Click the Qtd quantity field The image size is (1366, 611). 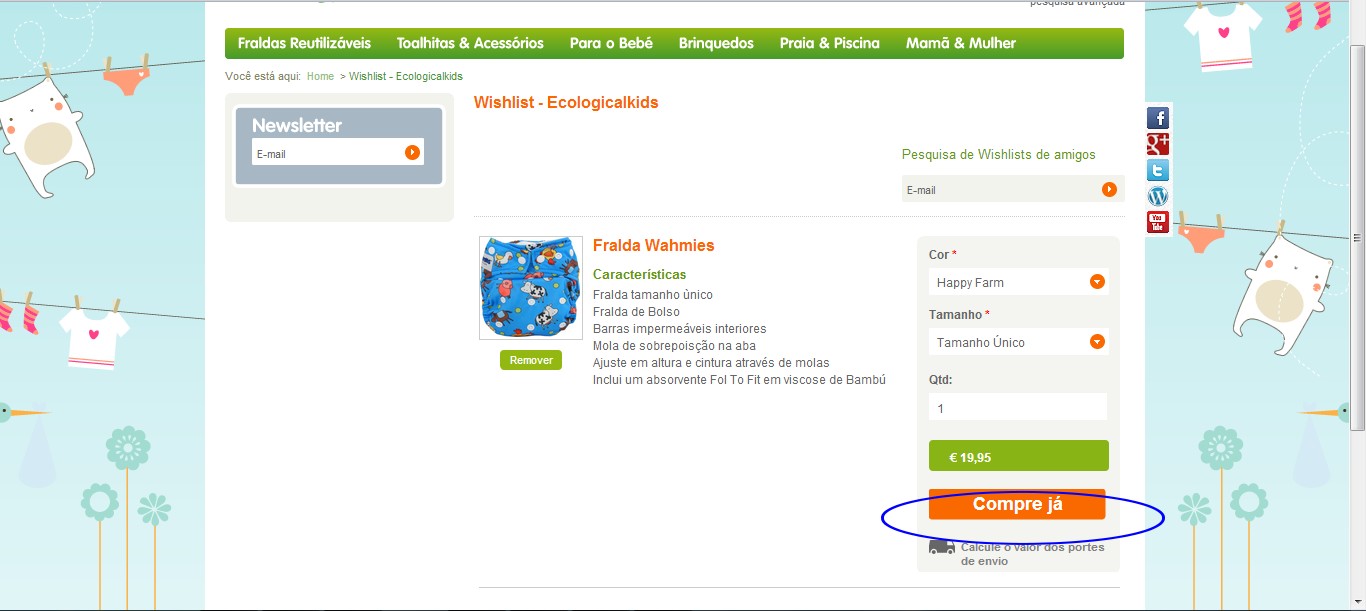(x=1018, y=407)
